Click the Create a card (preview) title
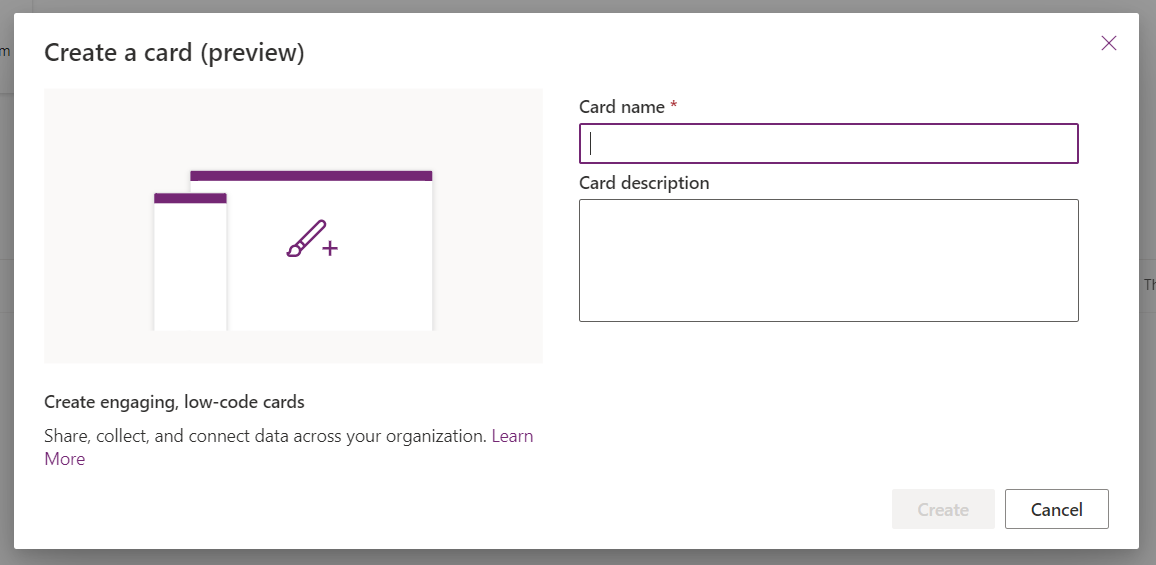The height and width of the screenshot is (565, 1156). [174, 52]
